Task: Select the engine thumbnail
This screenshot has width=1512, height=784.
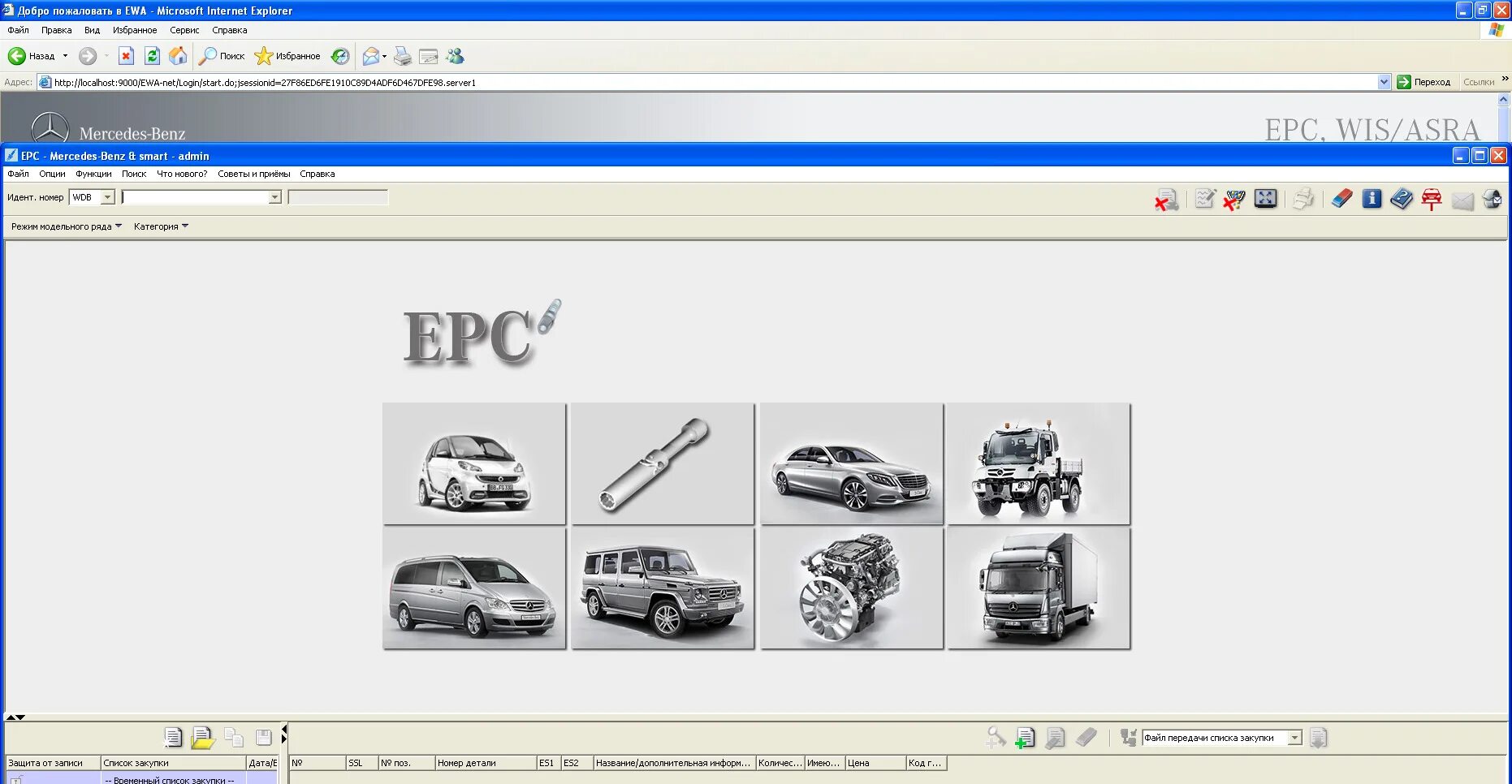Action: tap(852, 588)
